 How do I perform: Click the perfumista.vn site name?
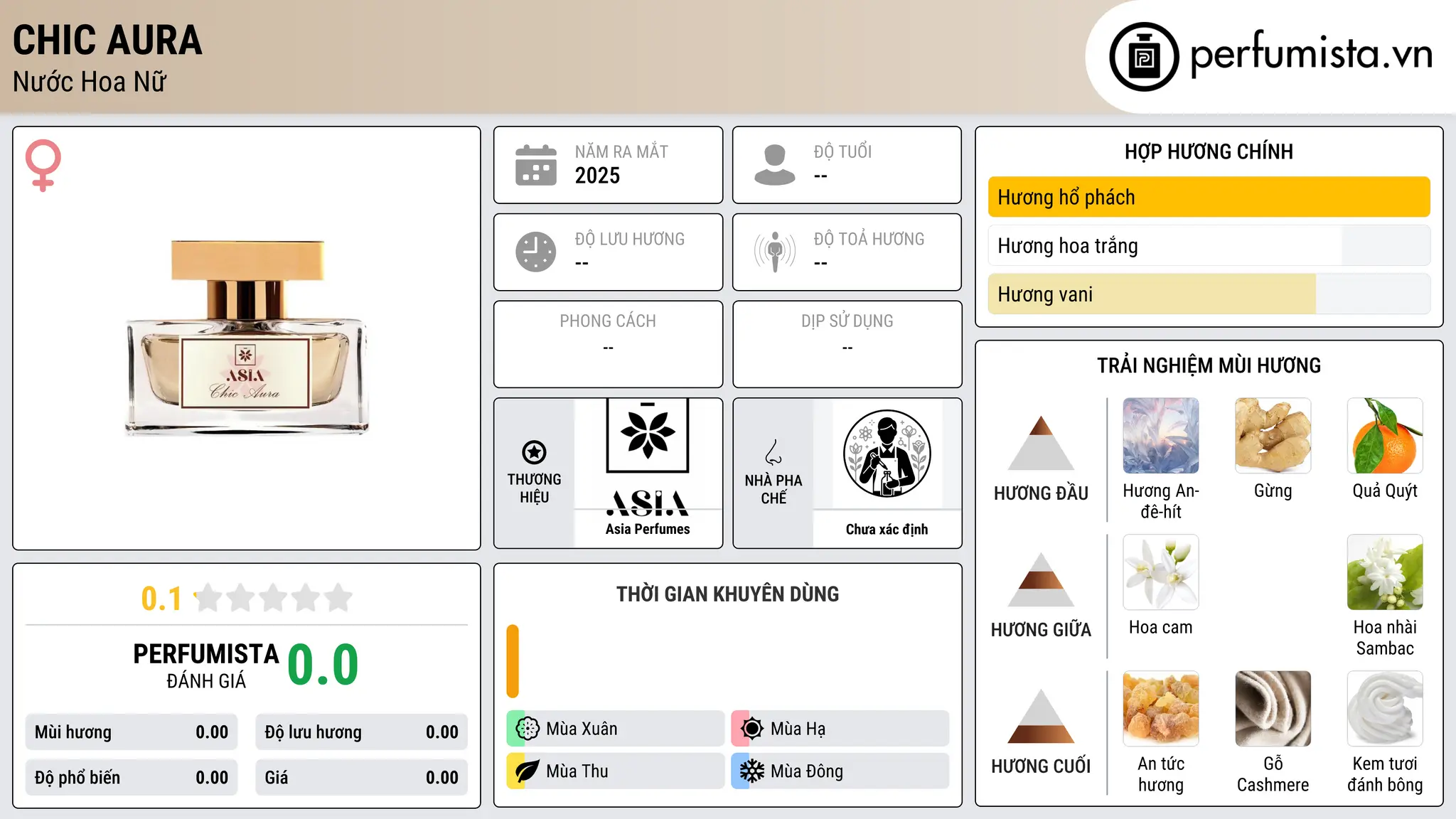[1311, 54]
